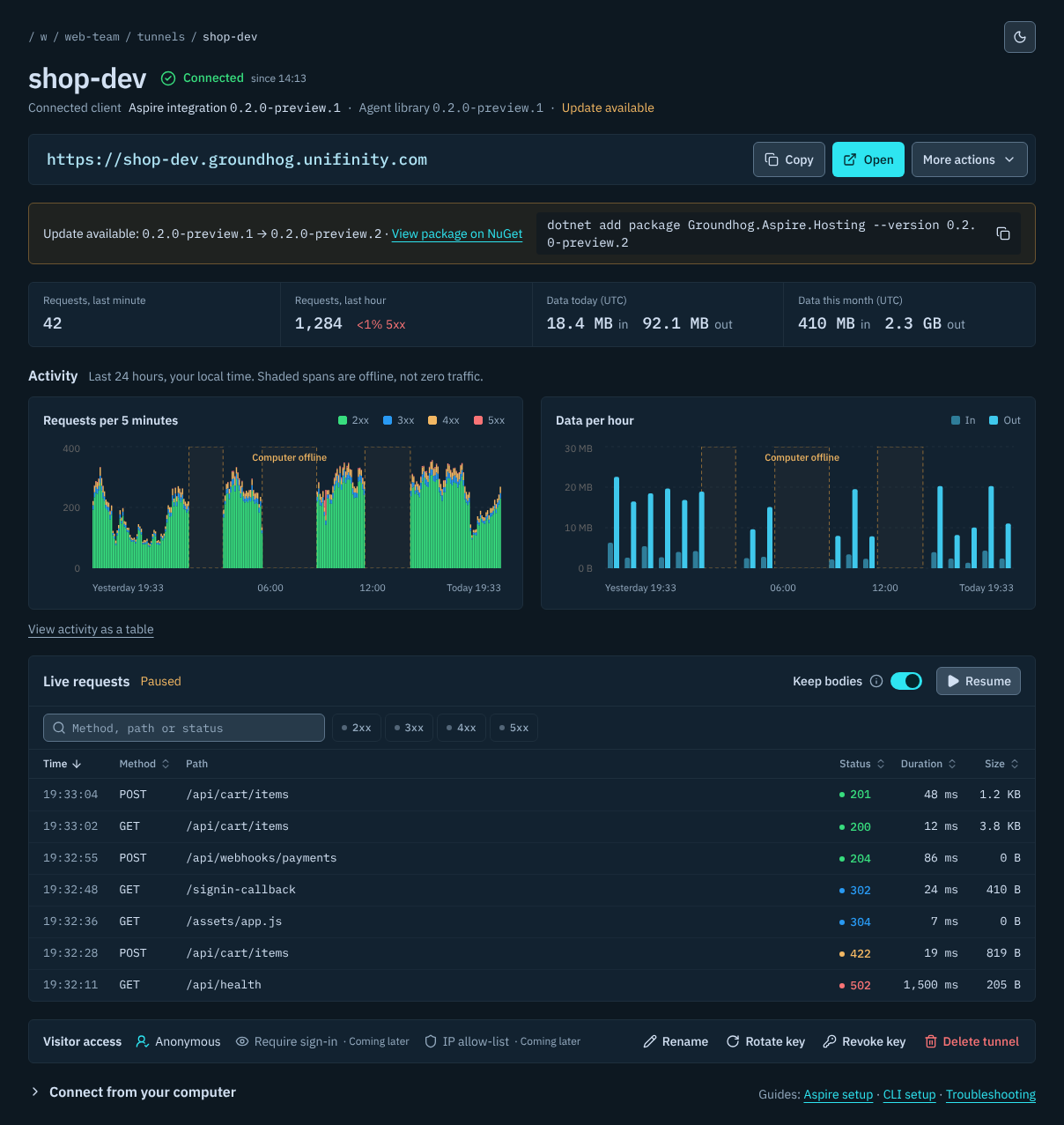Open the Troubleshooting guide
Image resolution: width=1064 pixels, height=1125 pixels.
991,1094
